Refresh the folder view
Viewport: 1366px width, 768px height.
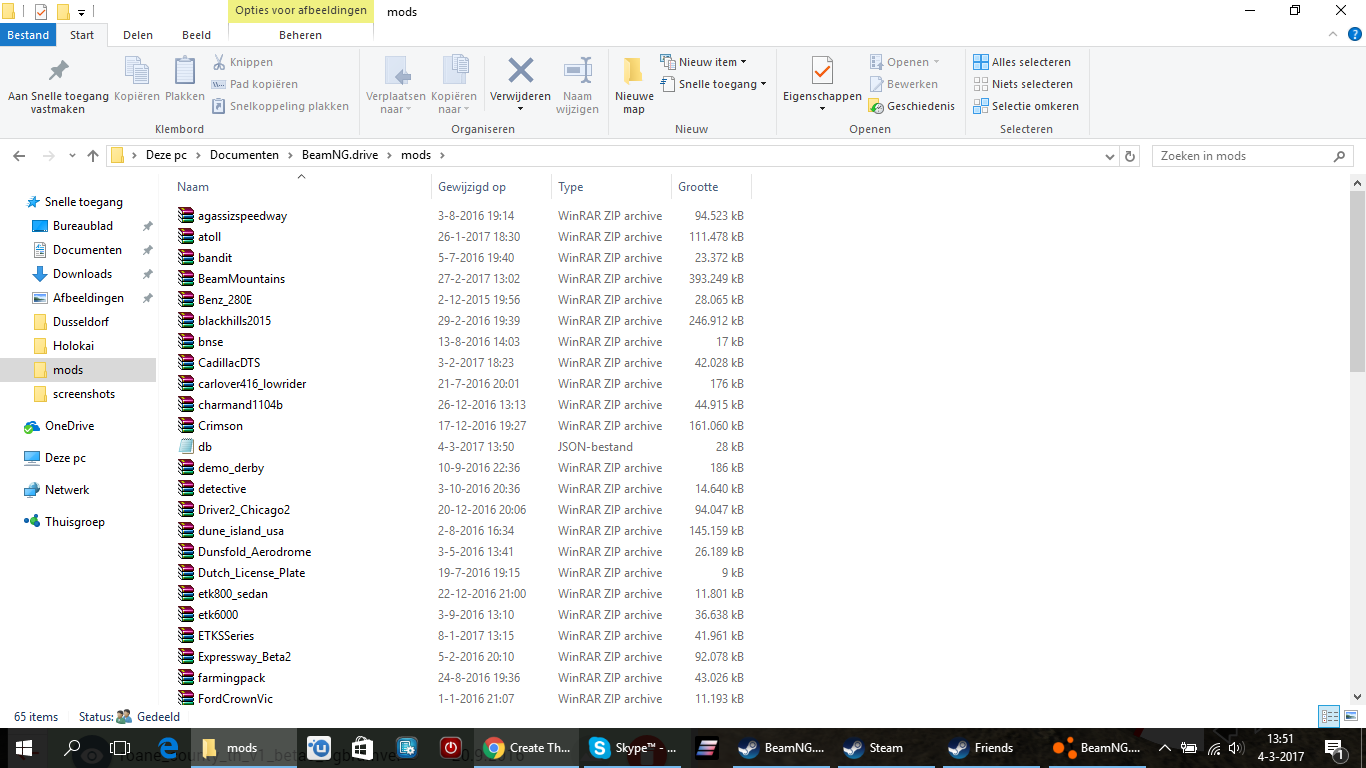(1130, 156)
